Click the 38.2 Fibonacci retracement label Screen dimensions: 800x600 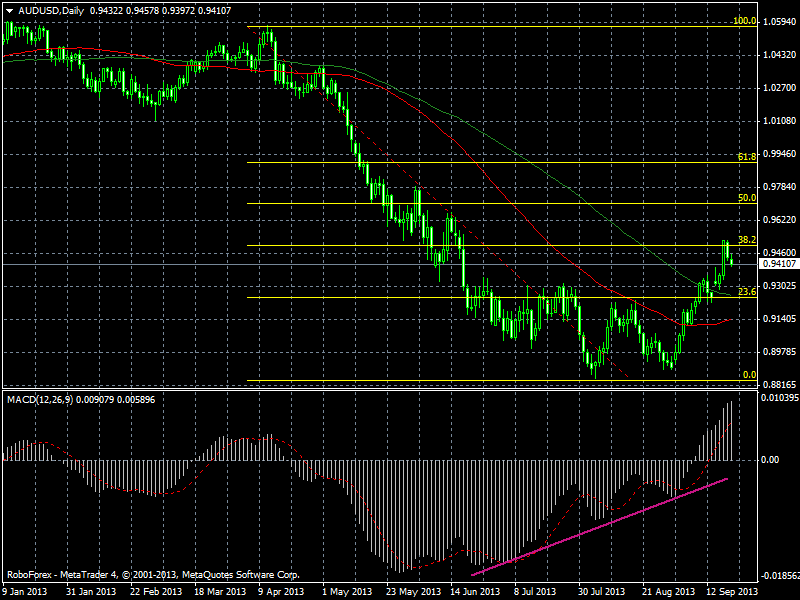747,240
